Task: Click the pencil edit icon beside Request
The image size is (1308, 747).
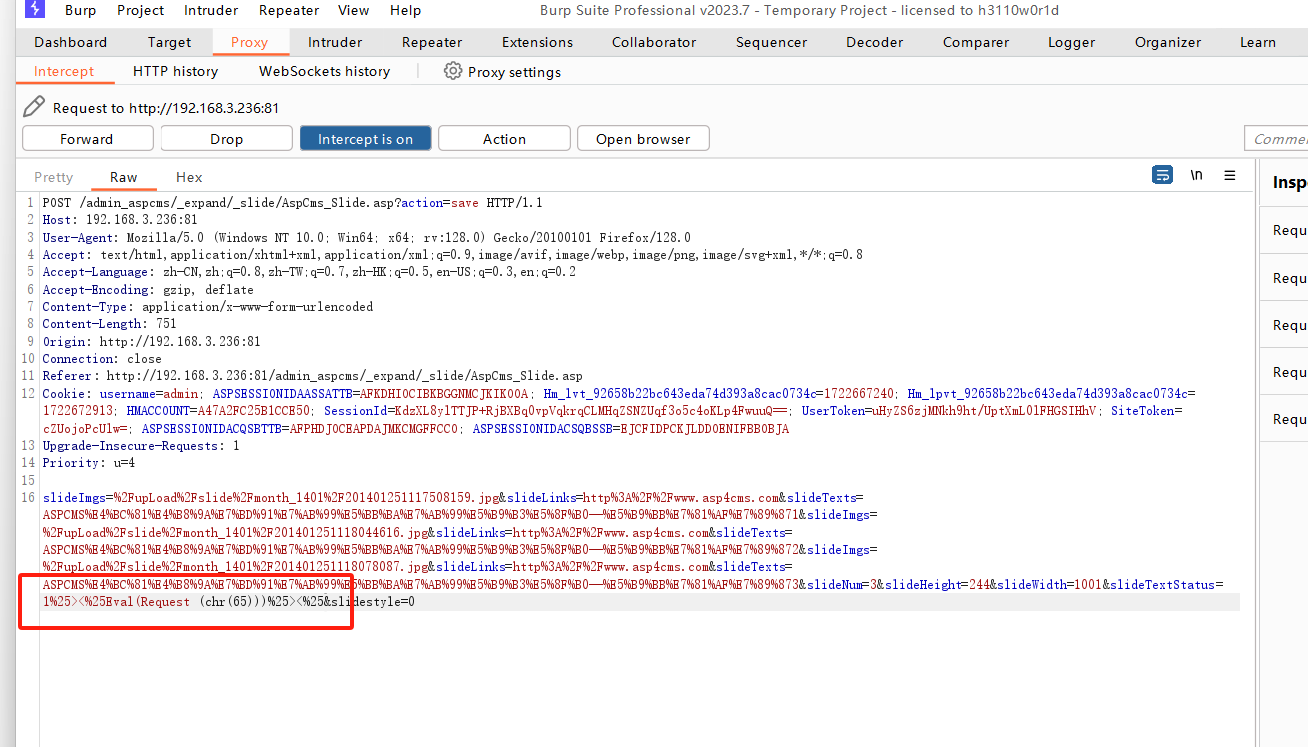Action: (34, 107)
